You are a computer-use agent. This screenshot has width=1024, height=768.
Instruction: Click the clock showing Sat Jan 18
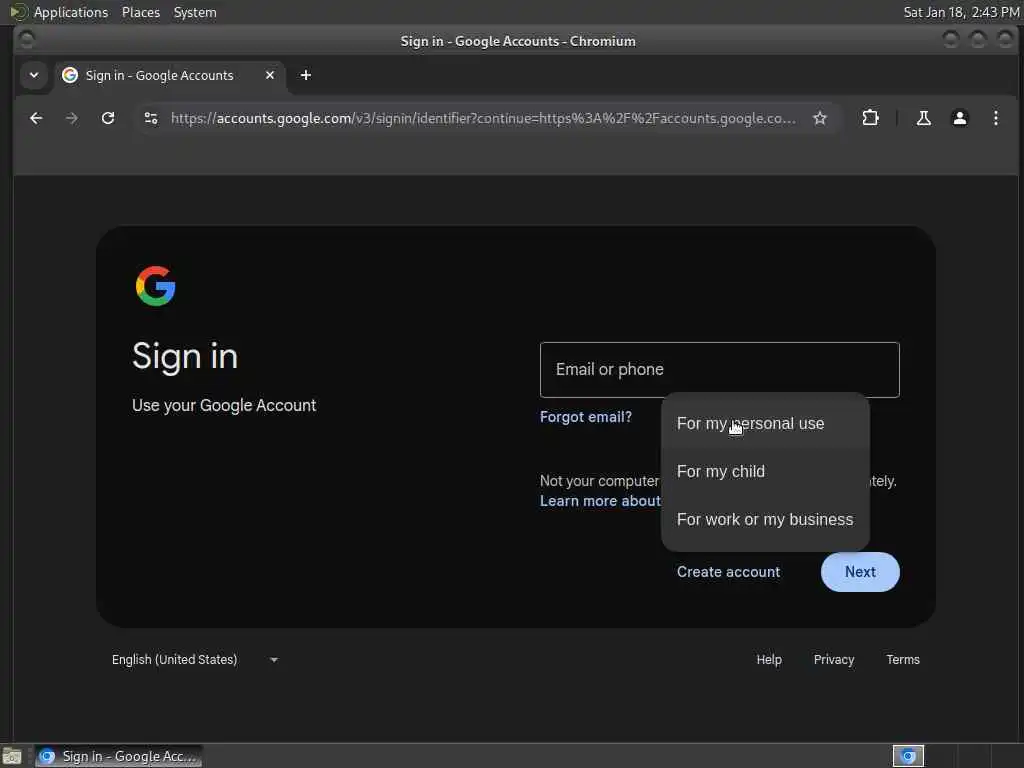(x=961, y=12)
